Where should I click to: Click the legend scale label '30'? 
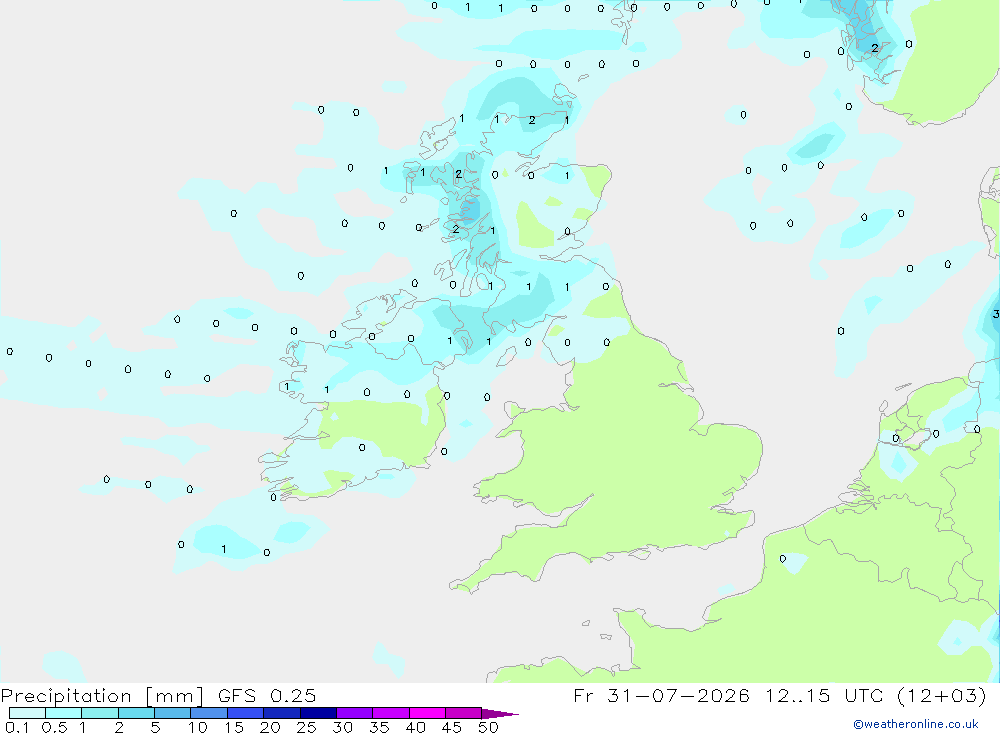[x=342, y=727]
